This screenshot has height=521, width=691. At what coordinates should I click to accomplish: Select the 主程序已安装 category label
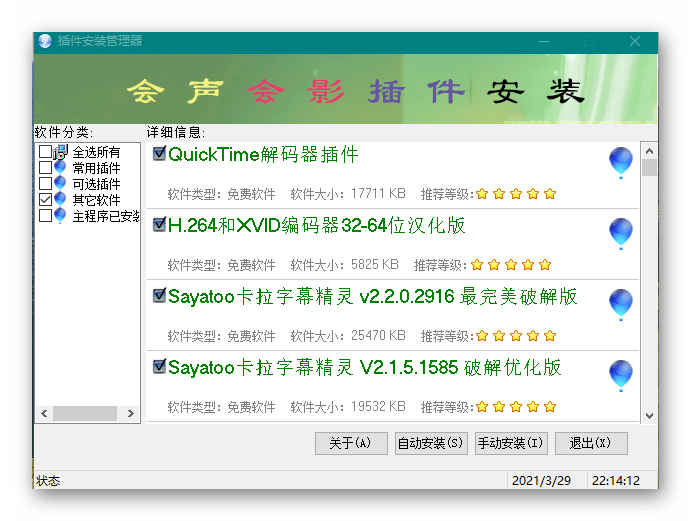point(106,216)
